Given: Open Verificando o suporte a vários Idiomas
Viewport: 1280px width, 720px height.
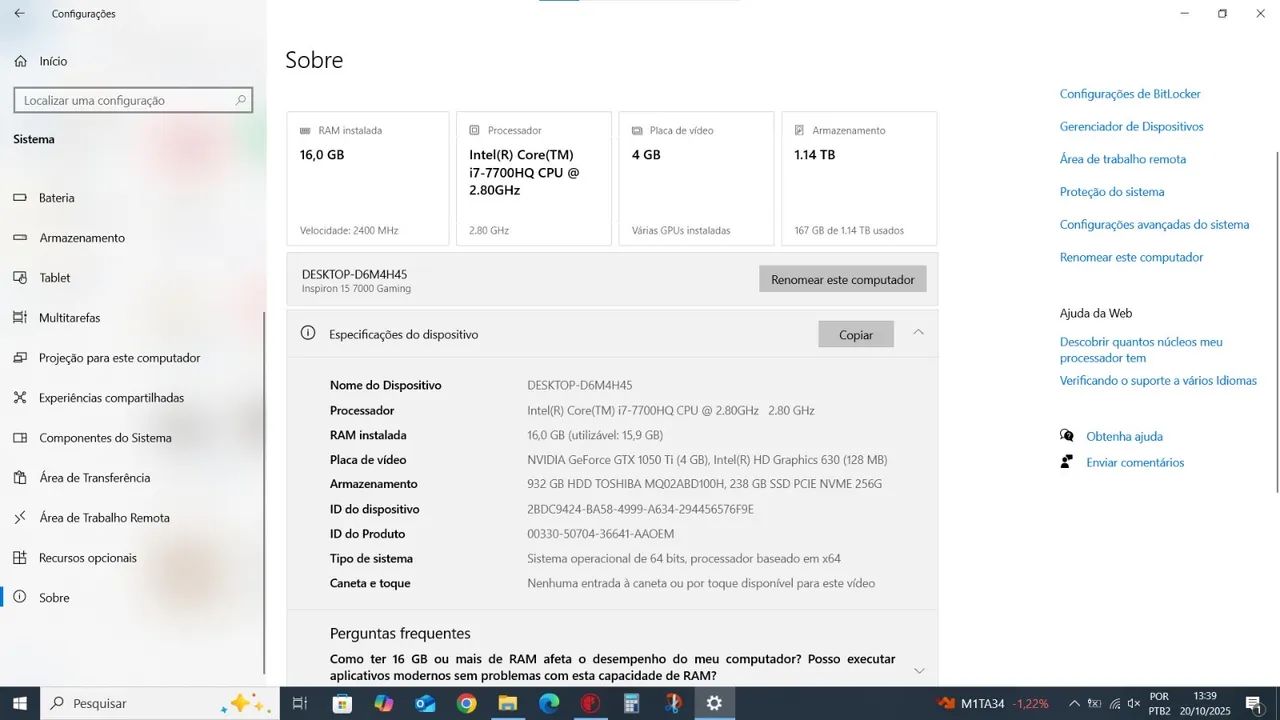Looking at the screenshot, I should 1158,381.
